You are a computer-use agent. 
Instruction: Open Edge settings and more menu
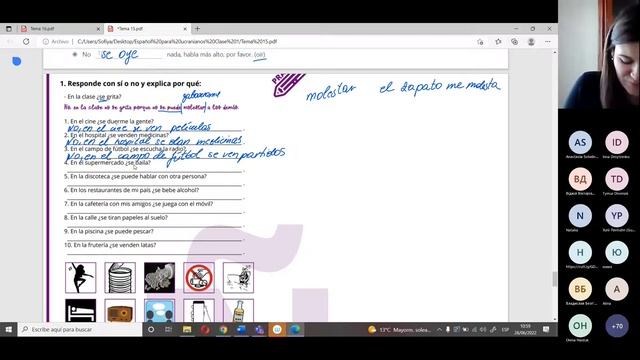click(548, 42)
